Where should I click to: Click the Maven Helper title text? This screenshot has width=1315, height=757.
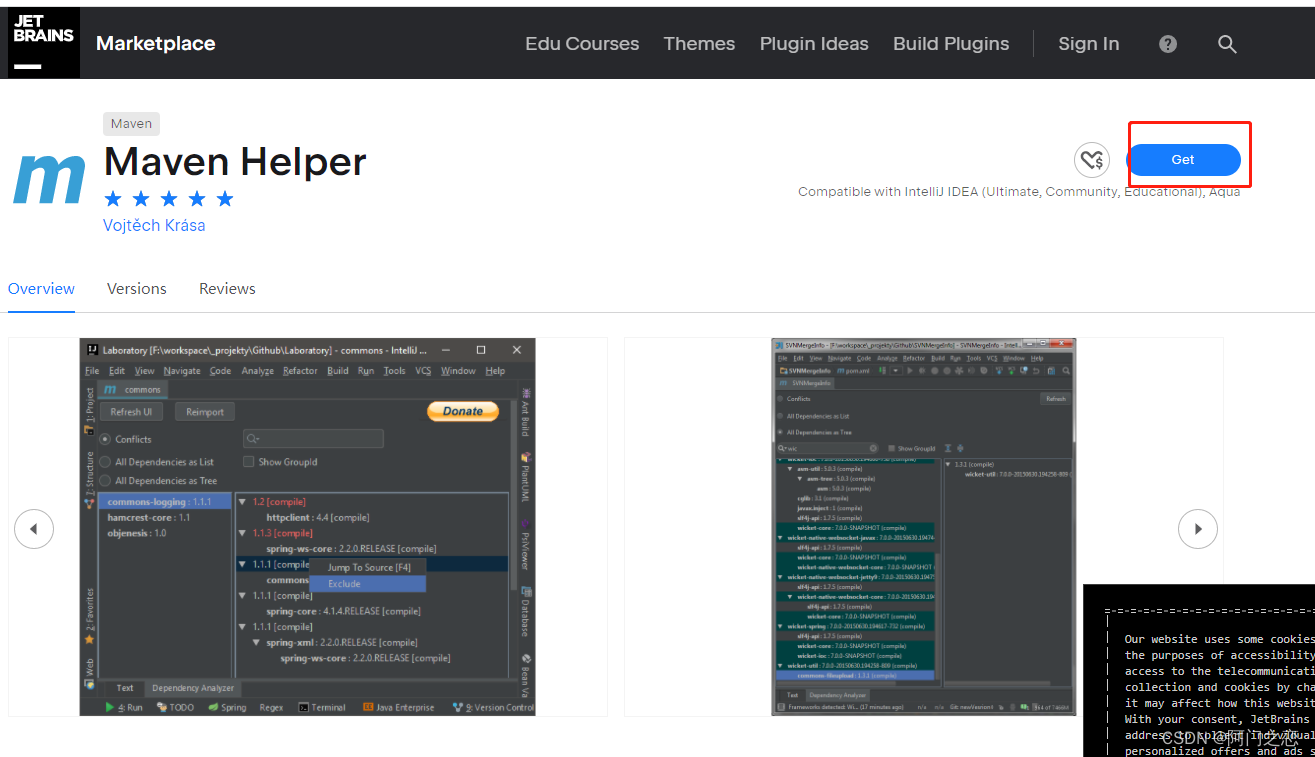tap(235, 161)
